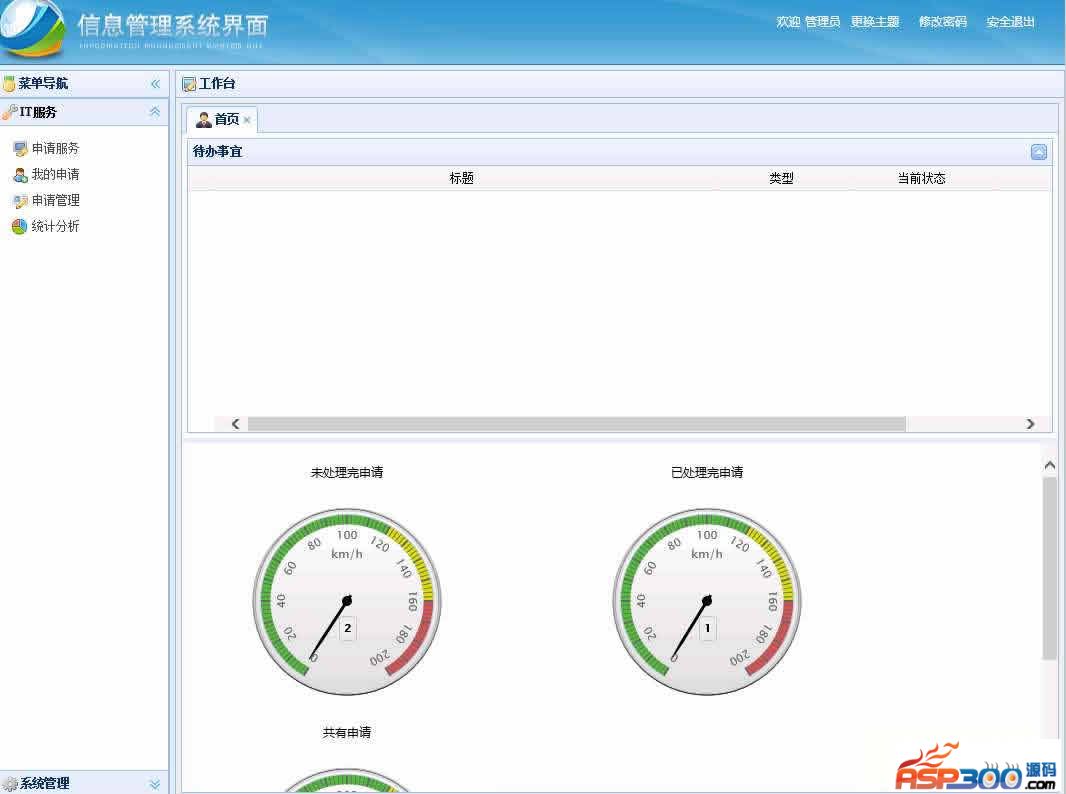Click the 已处理完申请 gauge
Screen dimensions: 1066x794
click(x=707, y=602)
